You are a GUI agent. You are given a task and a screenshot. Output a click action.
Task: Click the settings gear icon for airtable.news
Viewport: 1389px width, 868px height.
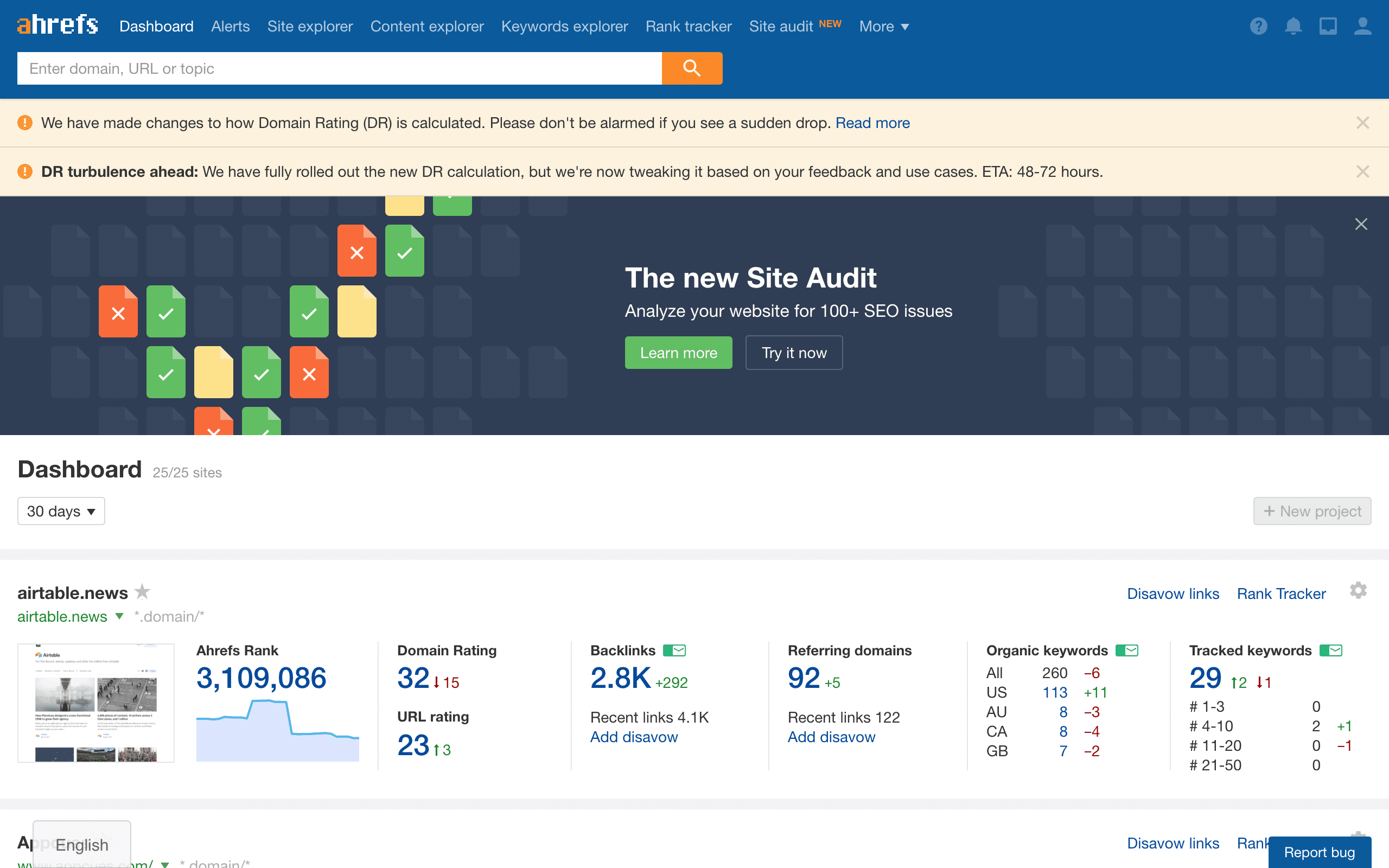(x=1358, y=590)
